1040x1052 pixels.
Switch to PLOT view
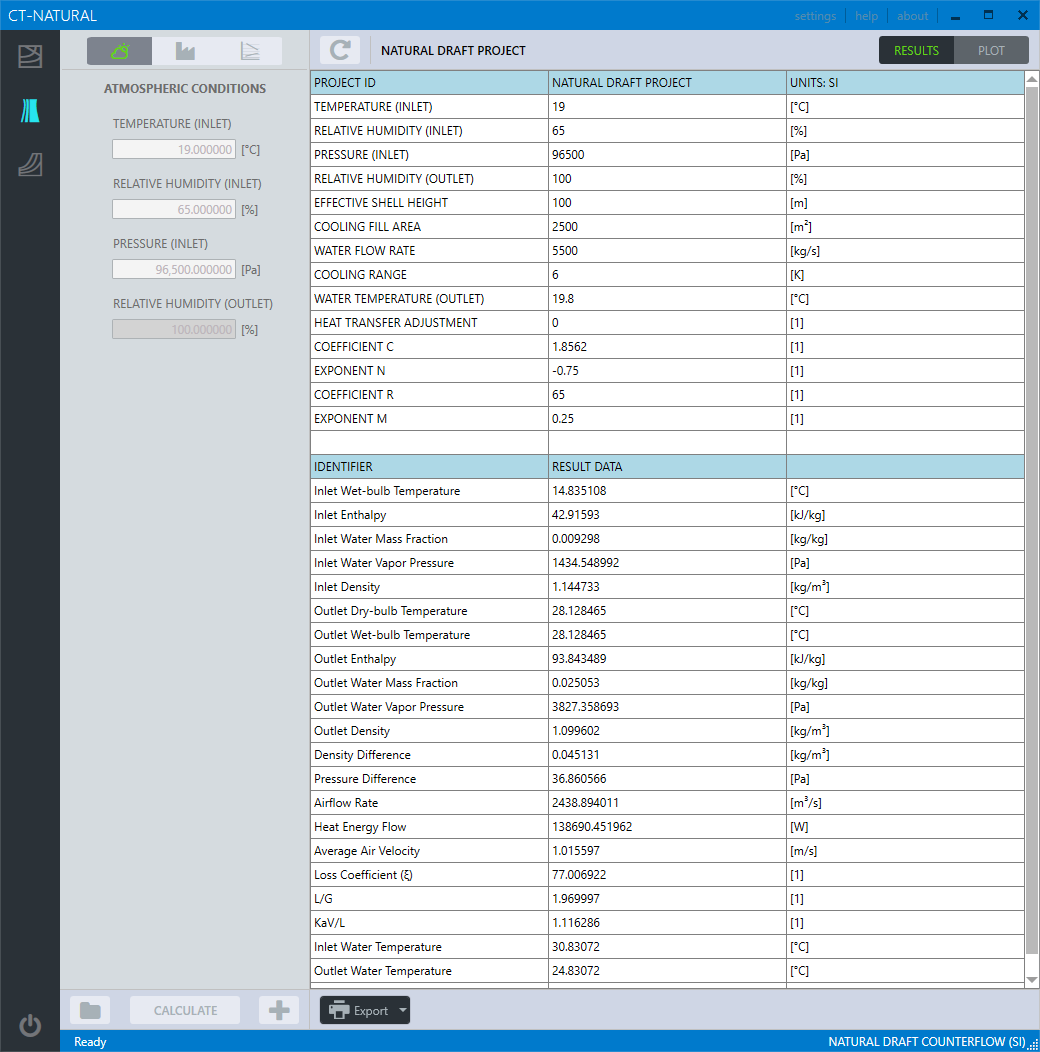point(991,50)
